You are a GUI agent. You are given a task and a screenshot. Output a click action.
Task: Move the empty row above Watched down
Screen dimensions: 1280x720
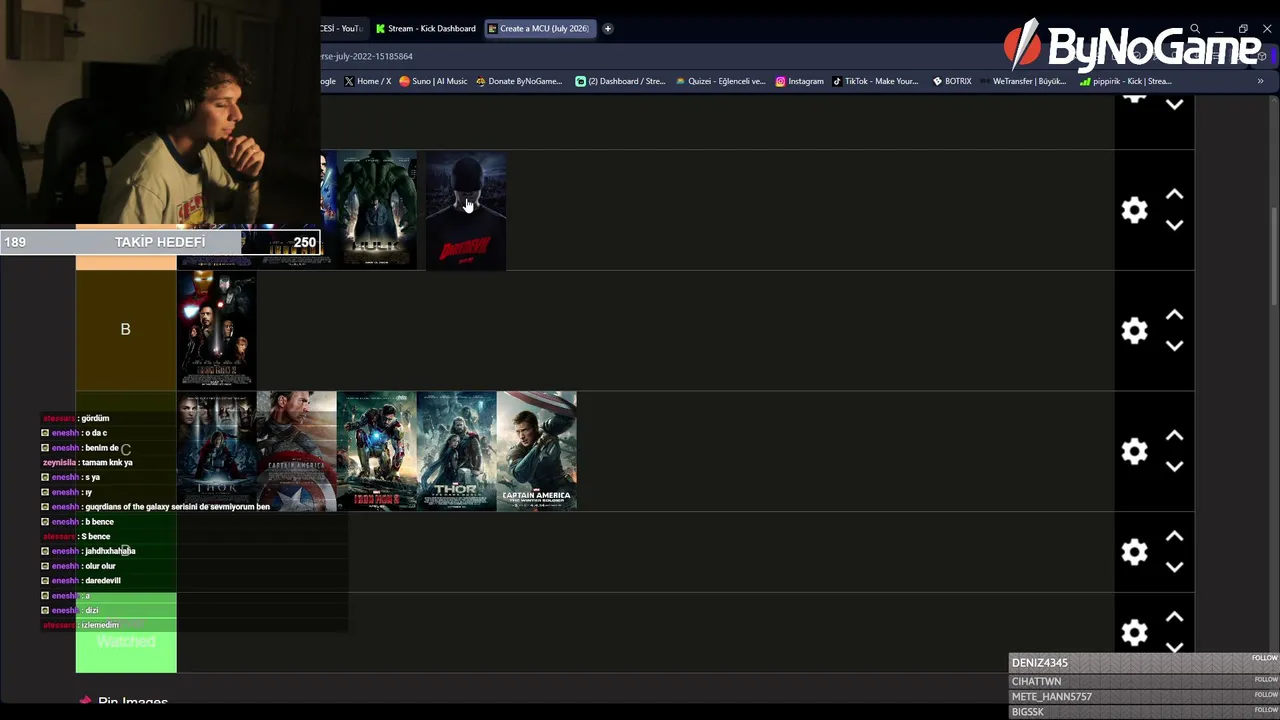[x=1175, y=567]
